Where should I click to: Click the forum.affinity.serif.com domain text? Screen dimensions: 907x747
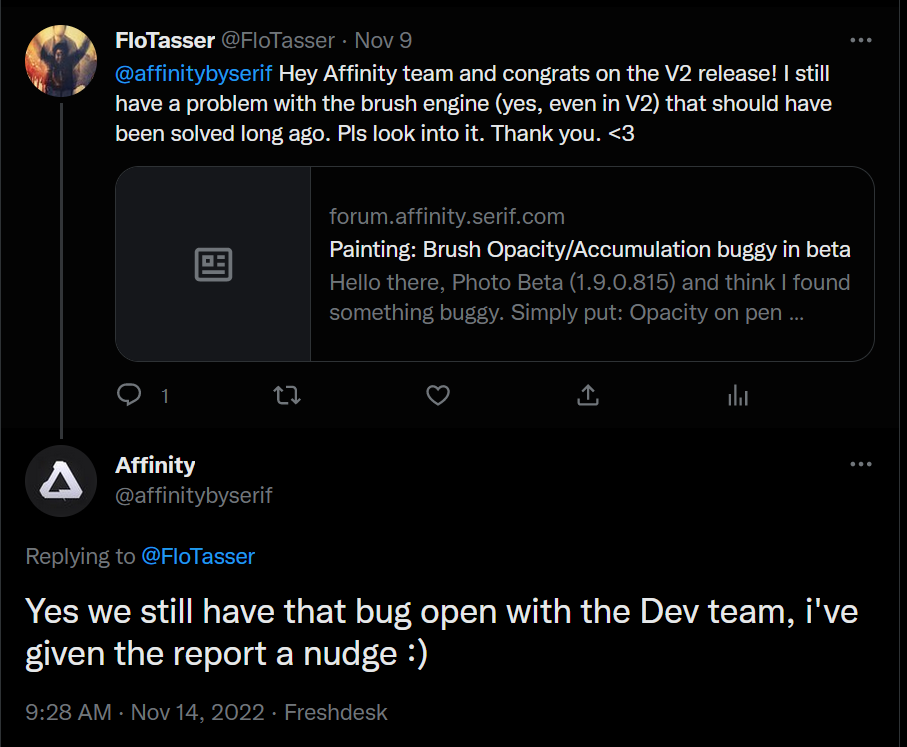tap(447, 216)
